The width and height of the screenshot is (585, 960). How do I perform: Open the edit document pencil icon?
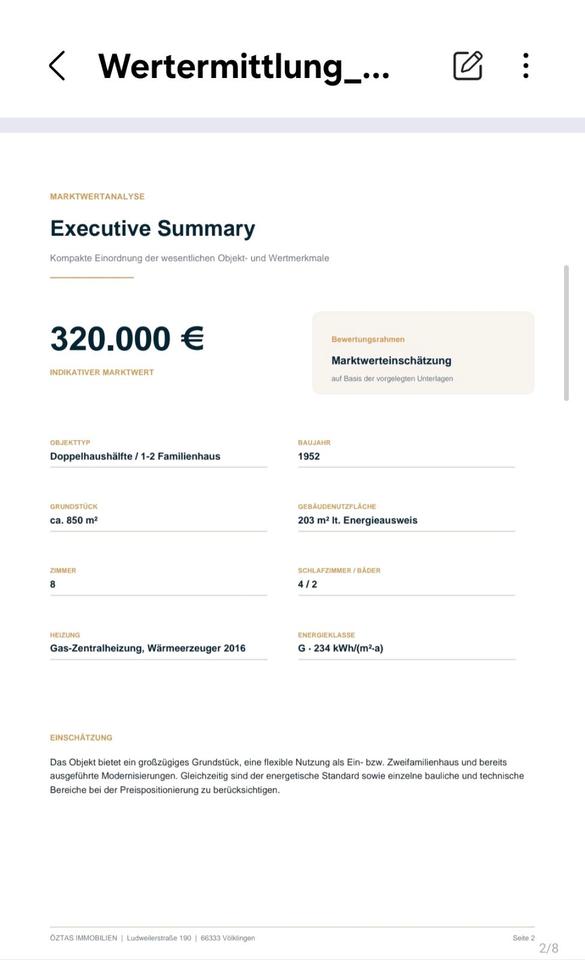click(x=468, y=66)
